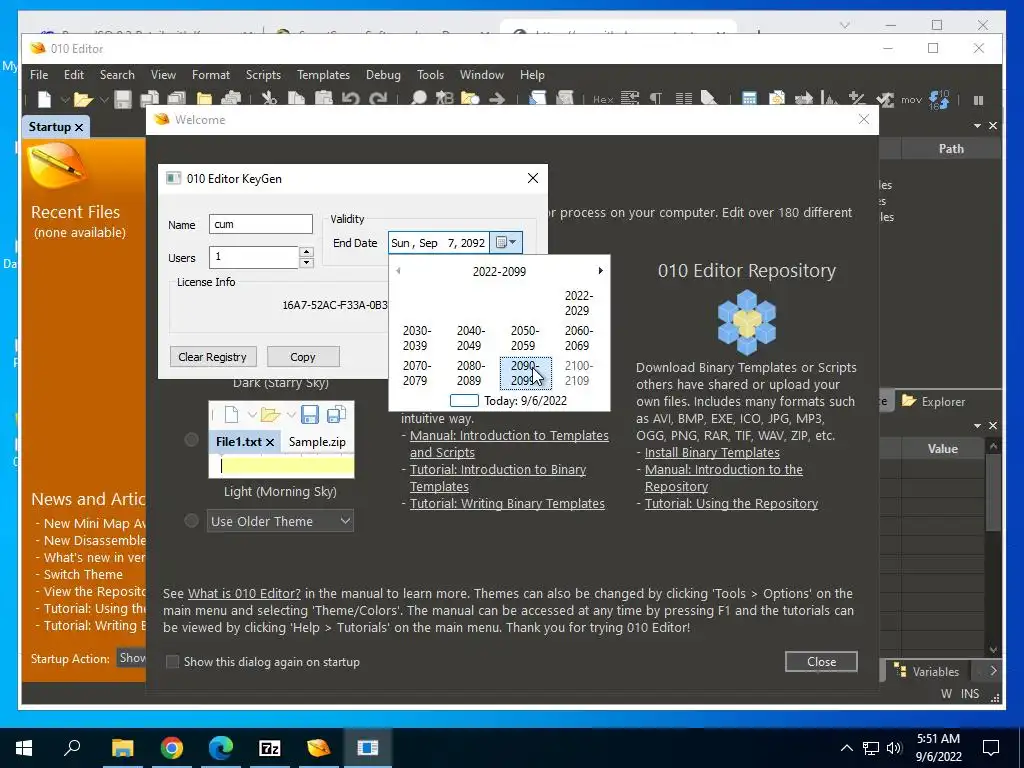
Task: Select the 2090-2099 decade in calendar
Action: (525, 373)
